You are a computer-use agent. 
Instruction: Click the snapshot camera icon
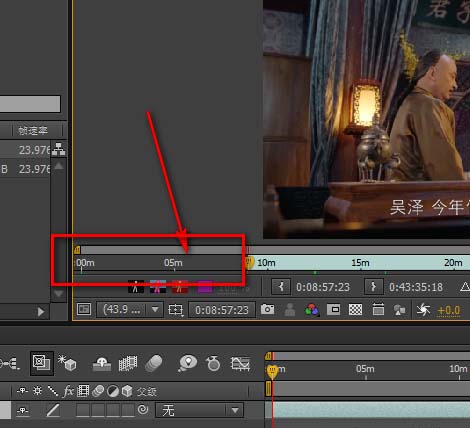pyautogui.click(x=267, y=310)
